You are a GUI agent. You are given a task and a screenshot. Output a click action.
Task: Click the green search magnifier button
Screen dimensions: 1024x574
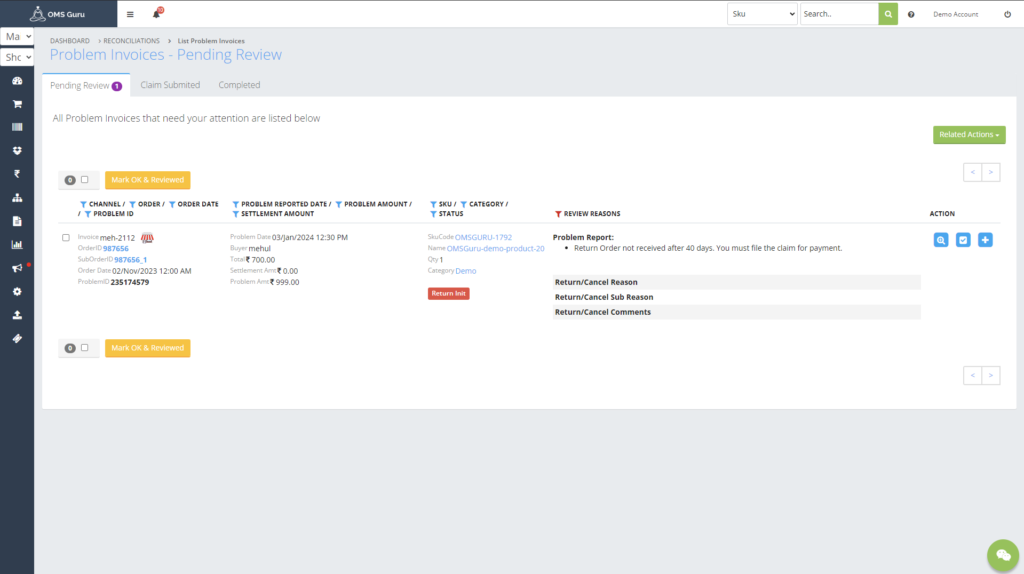tap(888, 14)
